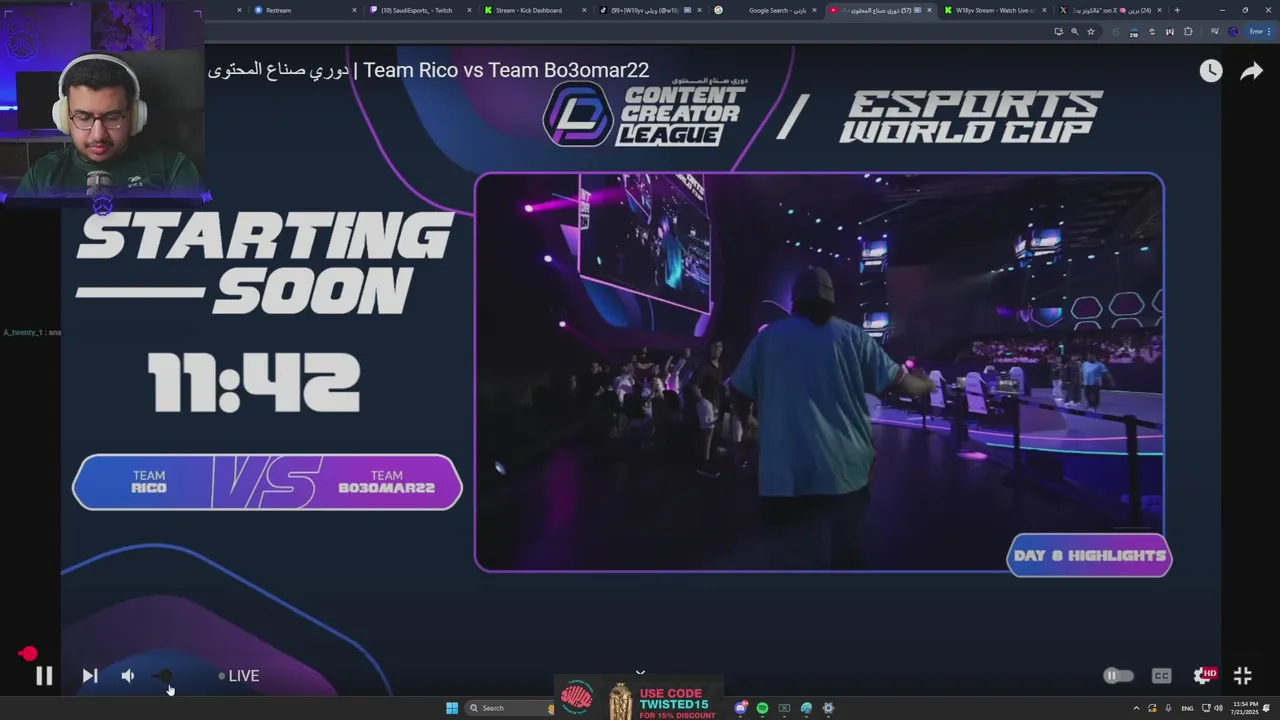Exit full screen mode
Viewport: 1280px width, 720px height.
tap(1243, 676)
